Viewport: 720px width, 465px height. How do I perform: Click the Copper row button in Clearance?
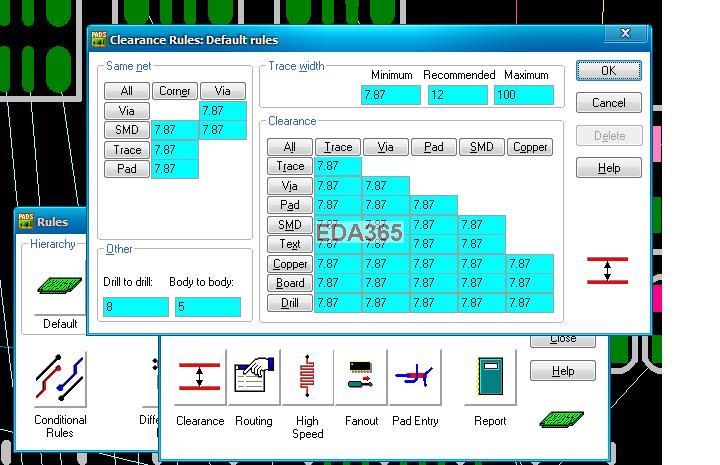[290, 264]
